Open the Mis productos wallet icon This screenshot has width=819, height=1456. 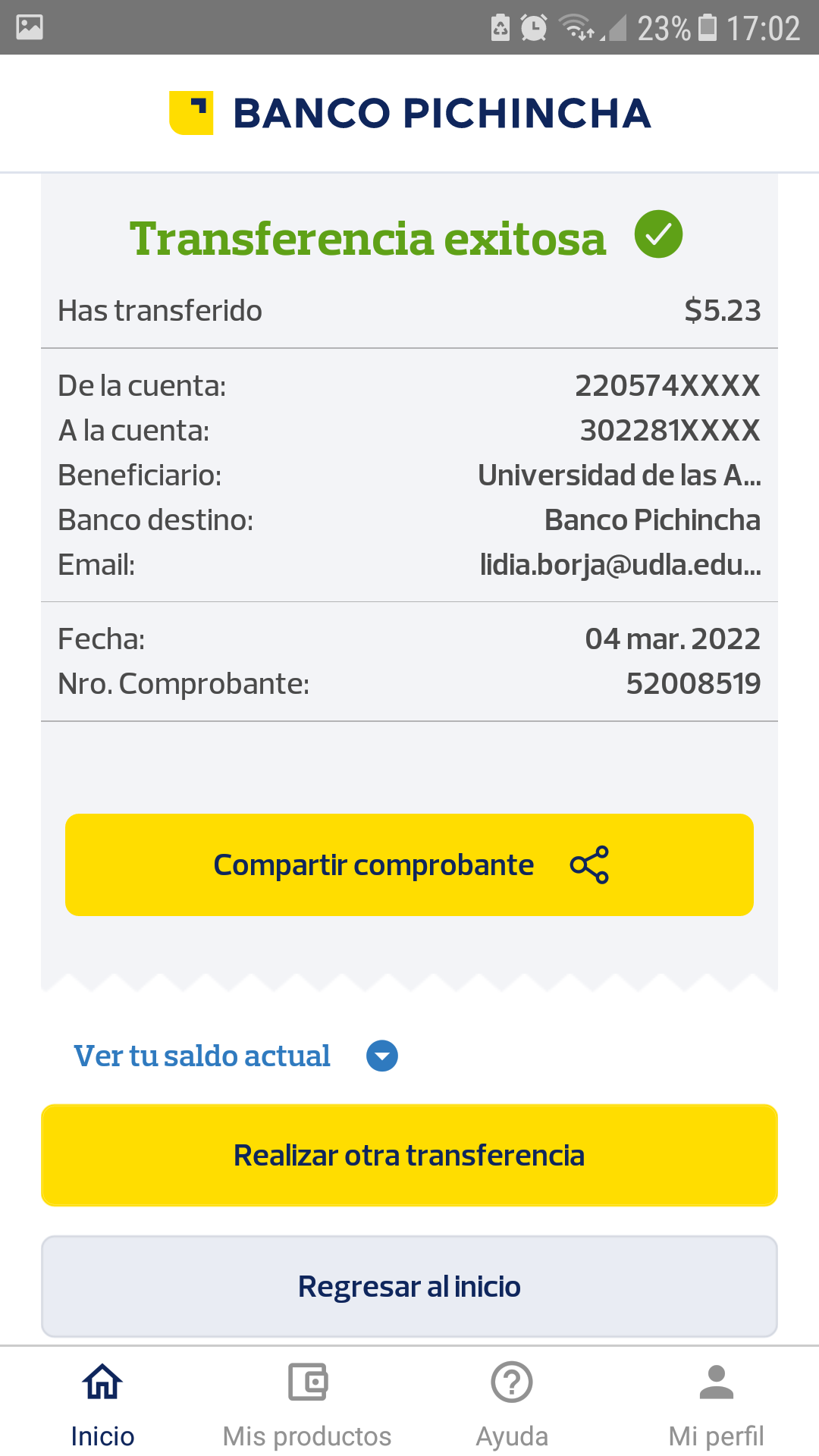[x=307, y=1382]
